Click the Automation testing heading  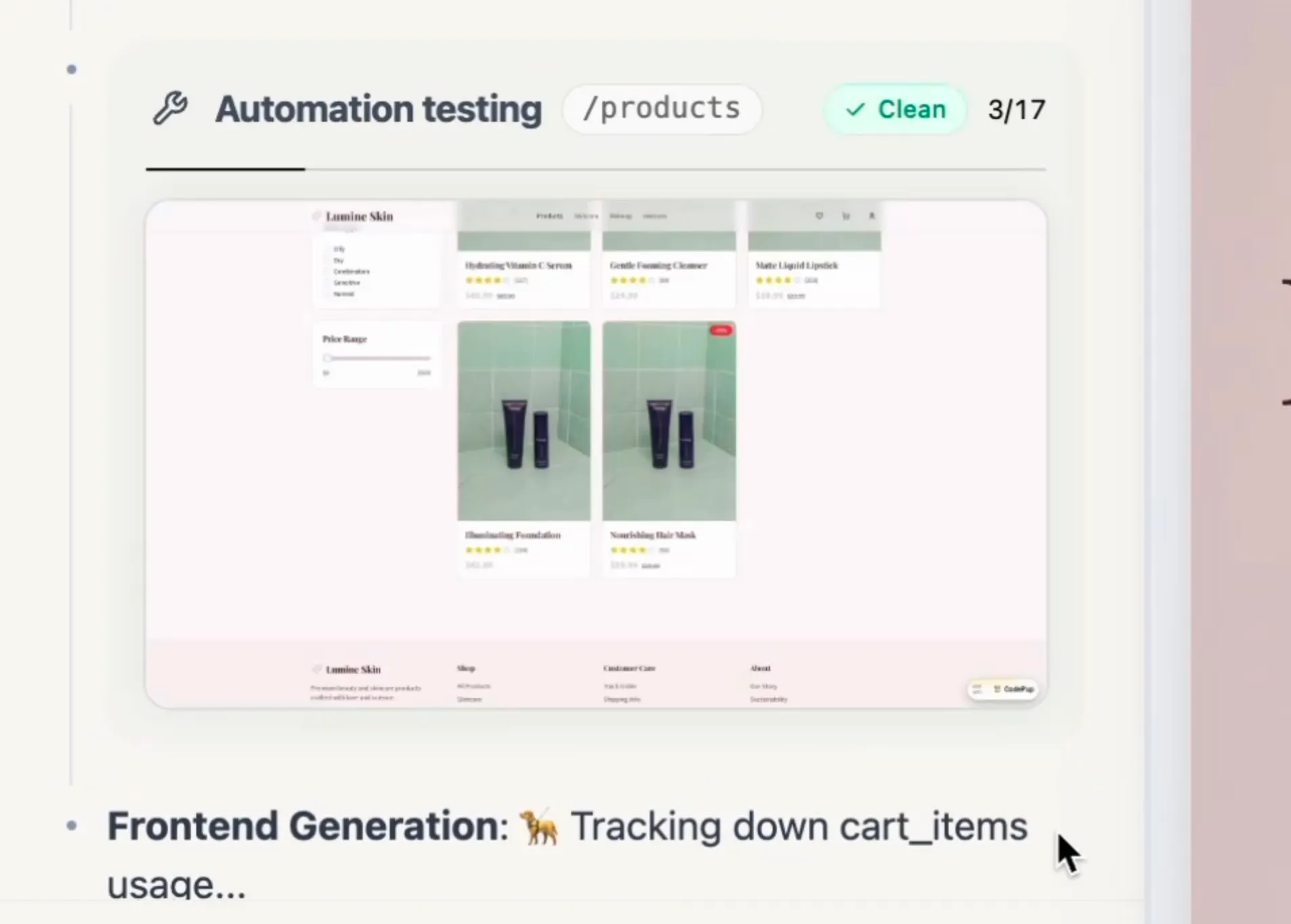[378, 109]
